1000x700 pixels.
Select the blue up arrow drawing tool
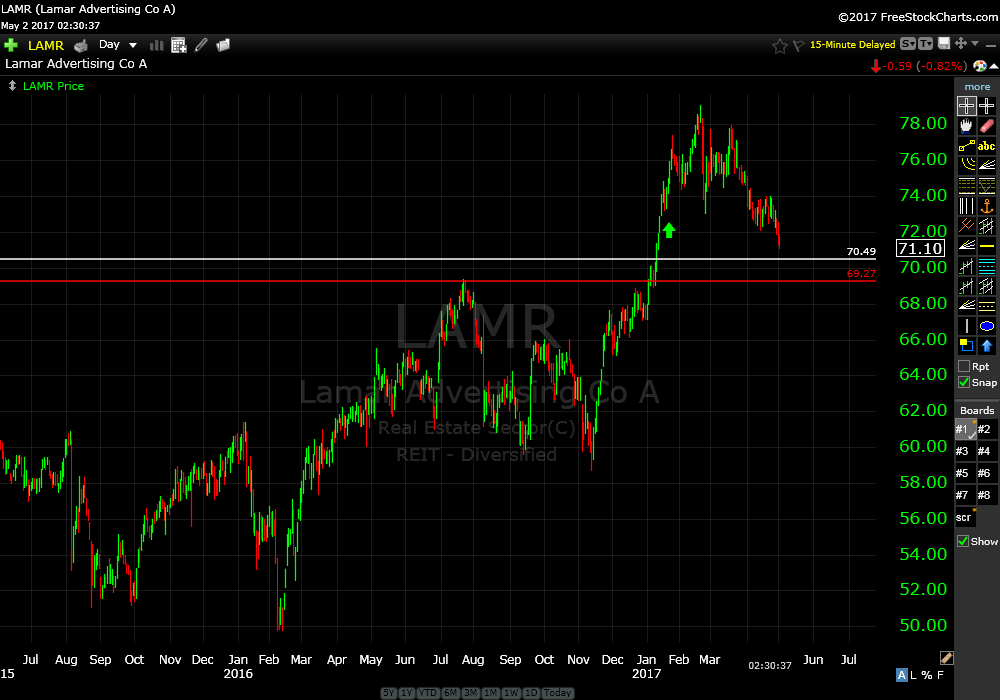pyautogui.click(x=987, y=346)
